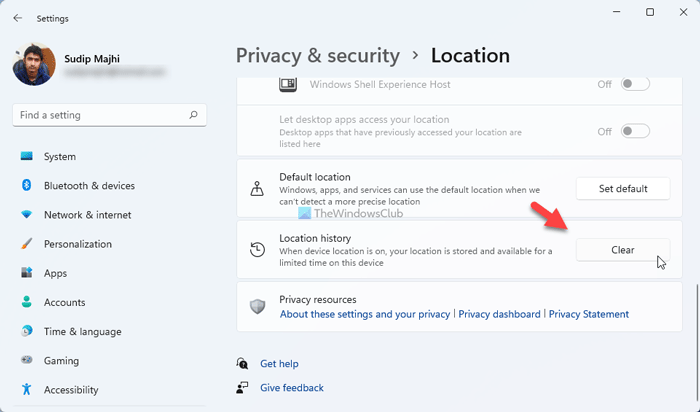Screen dimensions: 700x412
Task: Toggle desktop apps location access switch
Action: click(635, 131)
